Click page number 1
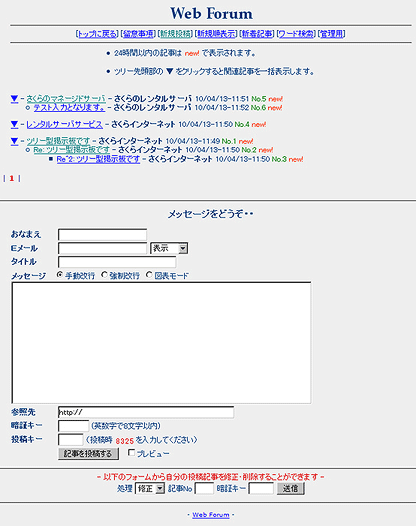The width and height of the screenshot is (416, 526). click(12, 178)
